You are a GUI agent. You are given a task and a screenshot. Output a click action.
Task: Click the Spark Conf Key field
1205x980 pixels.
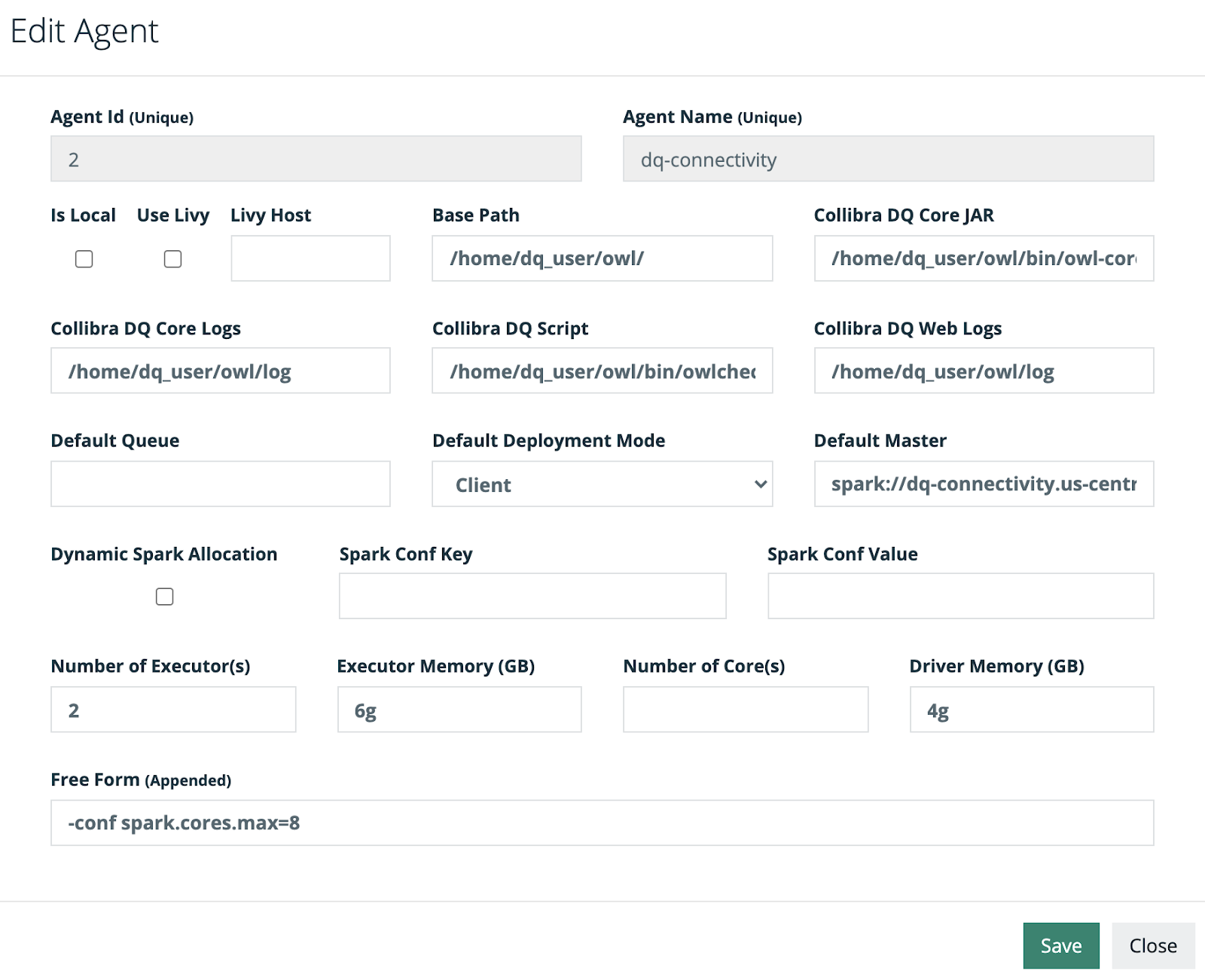pos(532,596)
